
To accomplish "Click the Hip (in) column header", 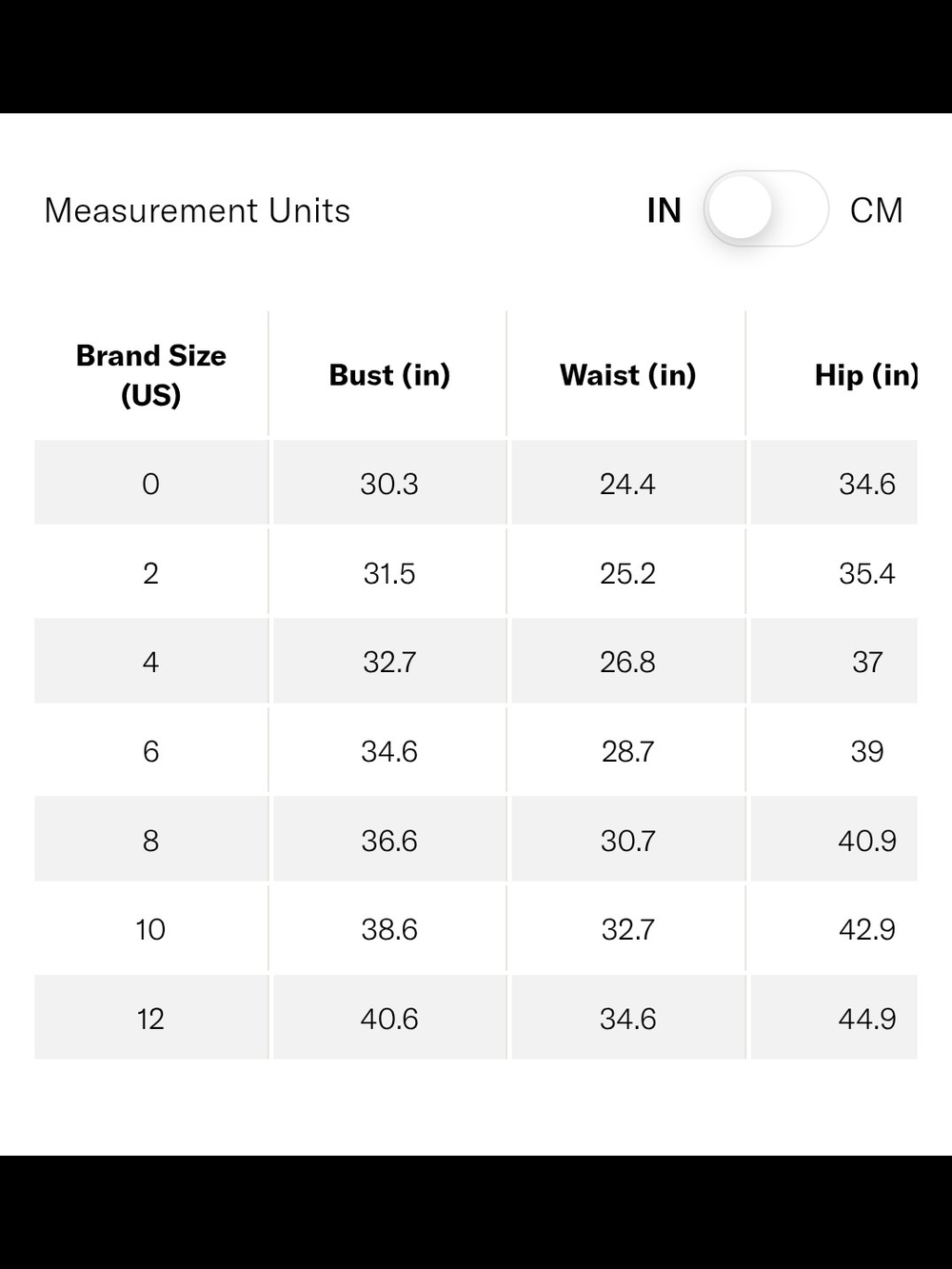I will tap(866, 375).
